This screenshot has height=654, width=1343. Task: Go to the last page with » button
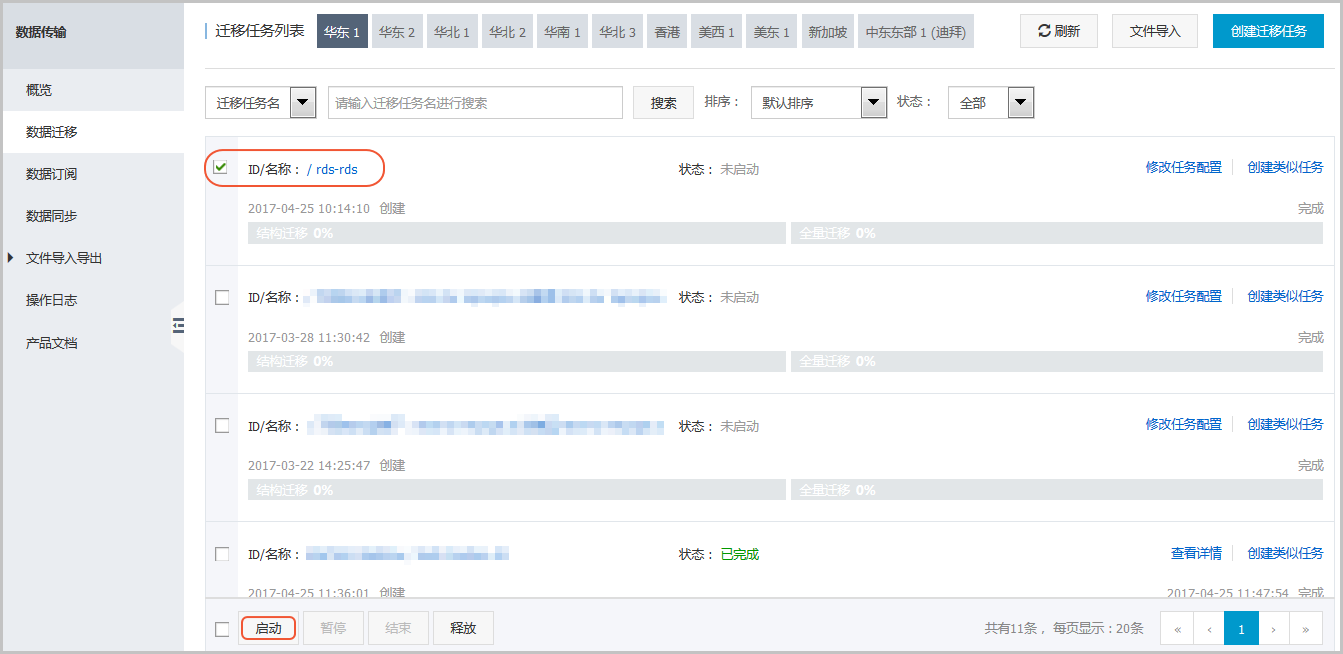(1307, 628)
